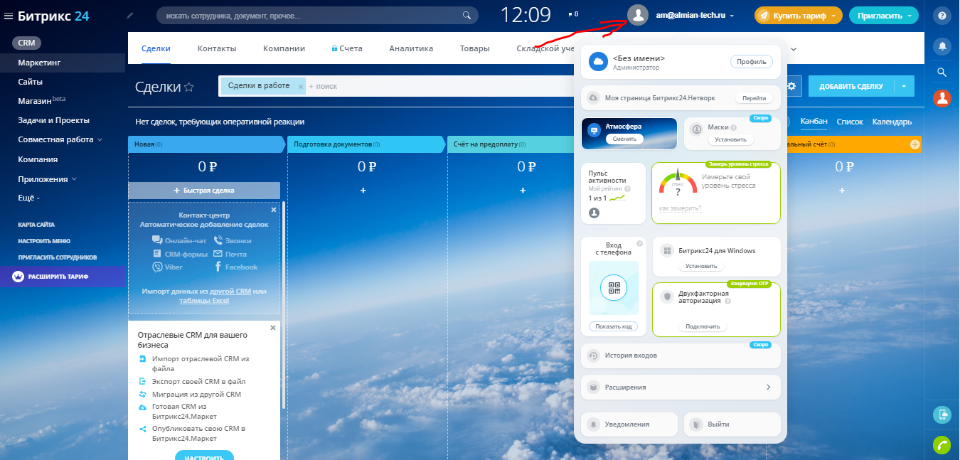Expand Совместная работа in left menu
This screenshot has width=960, height=460.
click(x=99, y=140)
